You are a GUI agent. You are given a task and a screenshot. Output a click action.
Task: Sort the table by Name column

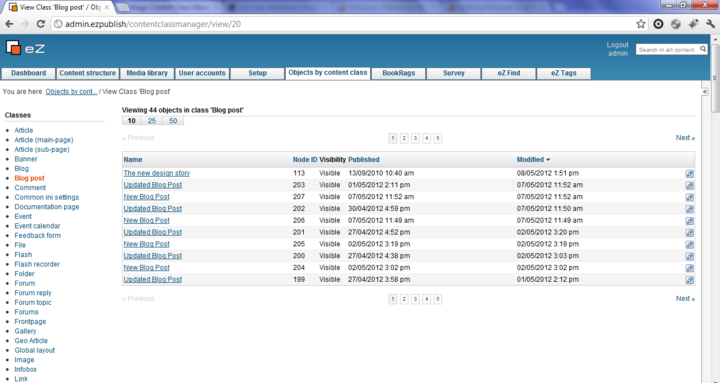(x=133, y=160)
